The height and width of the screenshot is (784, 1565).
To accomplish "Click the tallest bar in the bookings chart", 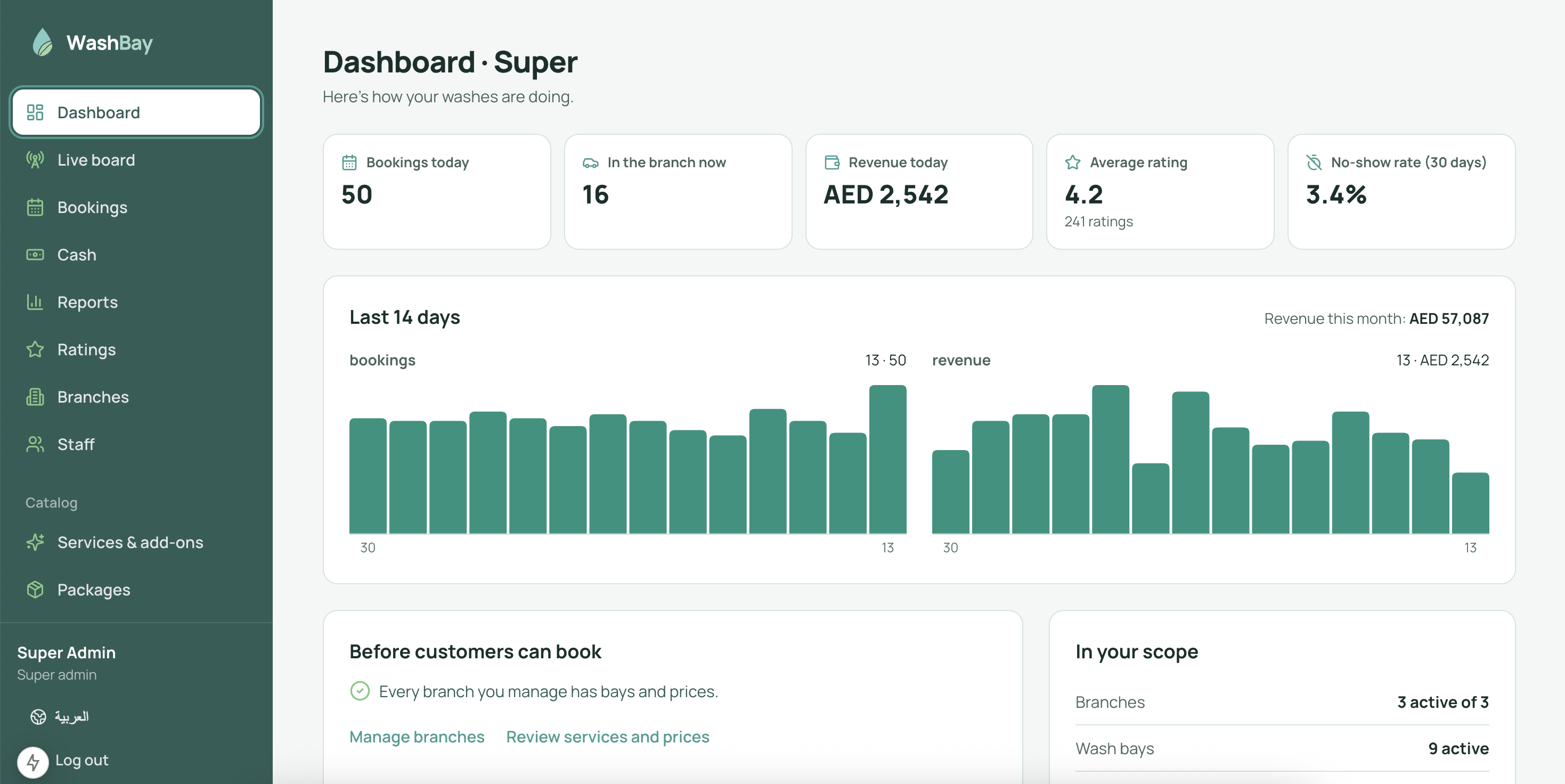I will pos(887,459).
